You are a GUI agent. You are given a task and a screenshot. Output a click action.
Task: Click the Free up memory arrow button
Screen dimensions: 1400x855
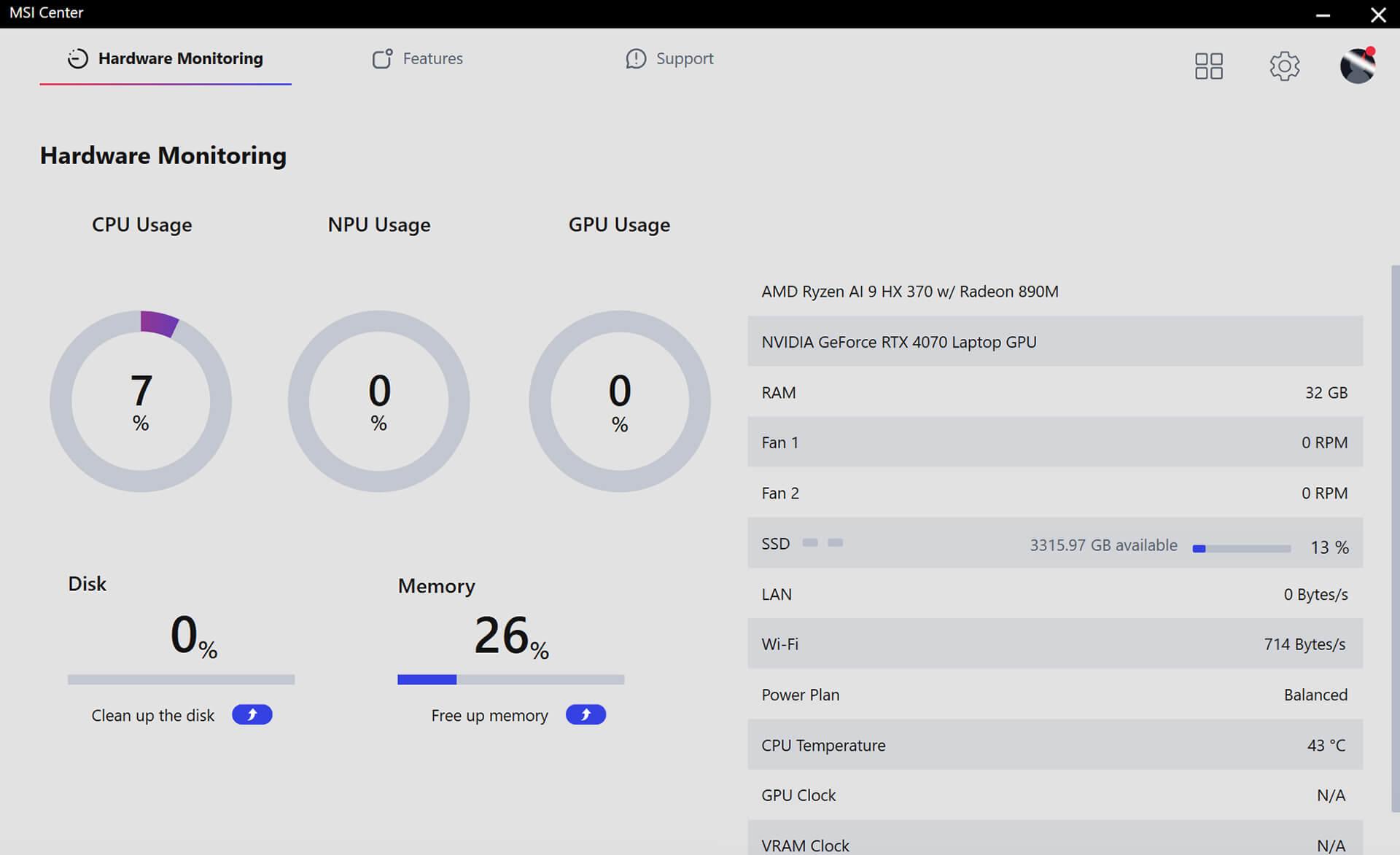point(586,715)
